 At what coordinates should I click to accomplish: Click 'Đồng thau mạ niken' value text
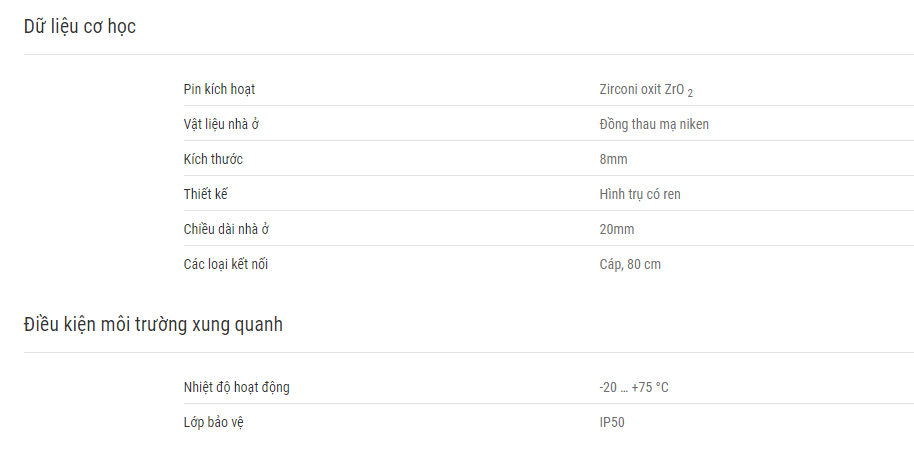[654, 124]
